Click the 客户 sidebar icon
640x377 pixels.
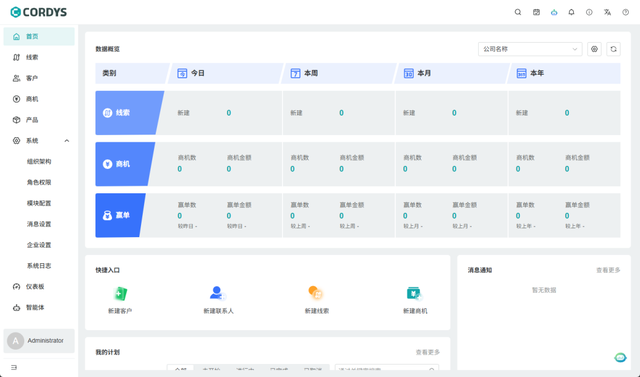(16, 78)
